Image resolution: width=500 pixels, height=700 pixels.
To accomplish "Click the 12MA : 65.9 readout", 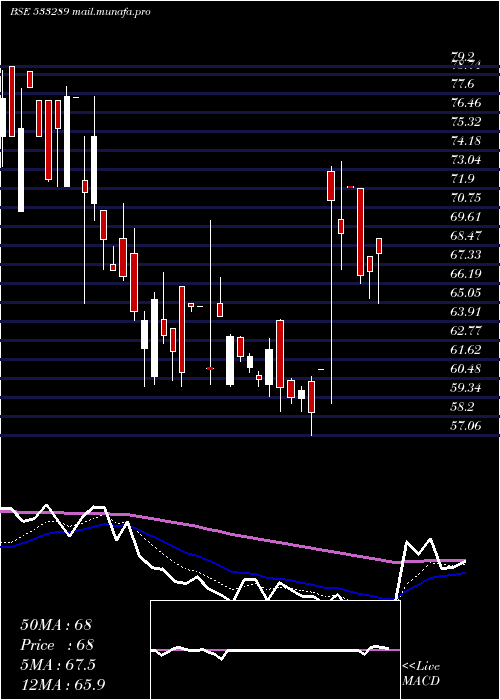I will [63, 684].
